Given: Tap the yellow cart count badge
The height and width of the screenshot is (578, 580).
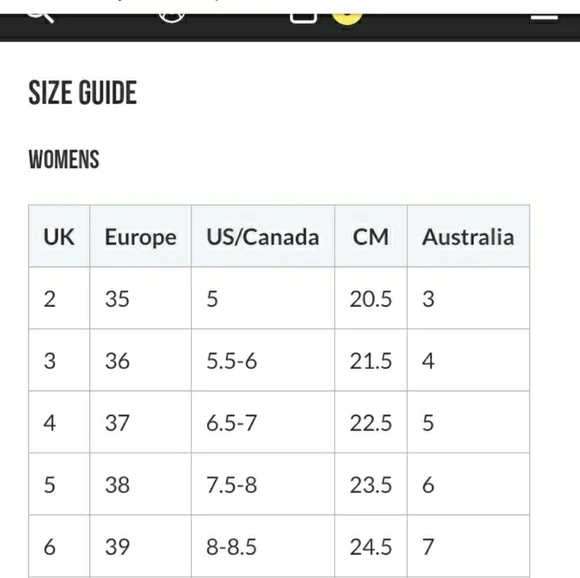Looking at the screenshot, I should point(347,19).
